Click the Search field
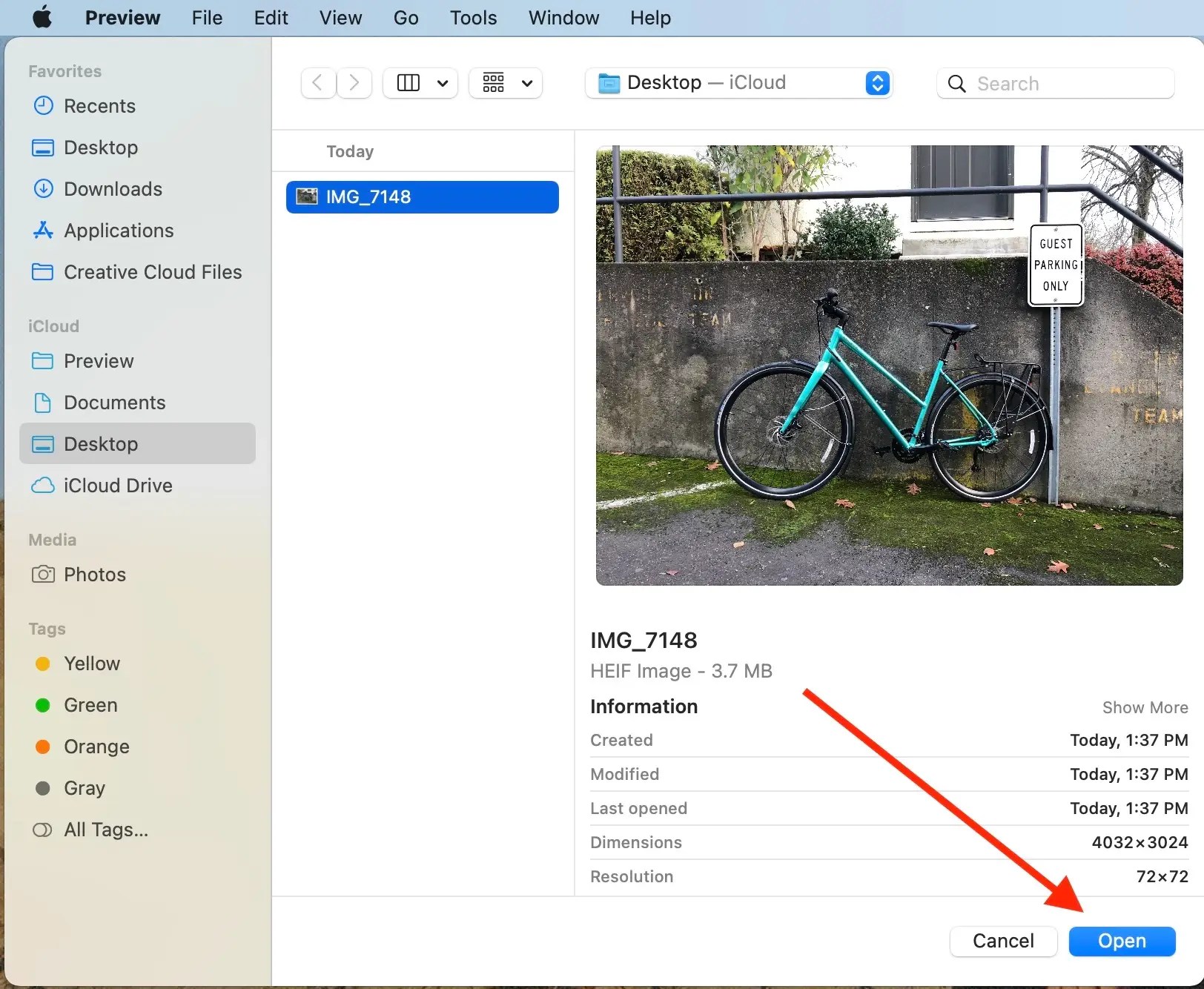This screenshot has width=1204, height=989. click(x=1056, y=83)
